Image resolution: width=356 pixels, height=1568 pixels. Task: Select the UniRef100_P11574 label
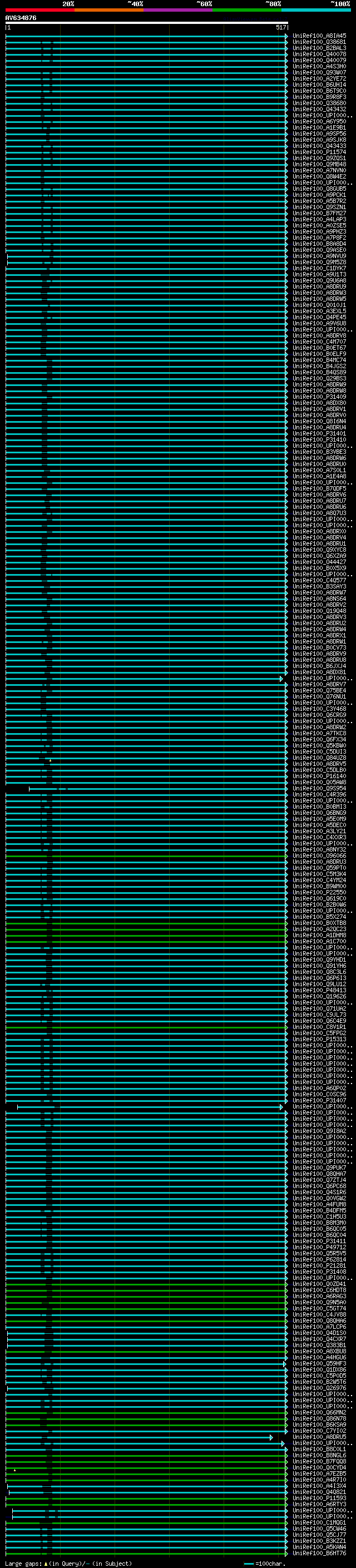pos(319,152)
